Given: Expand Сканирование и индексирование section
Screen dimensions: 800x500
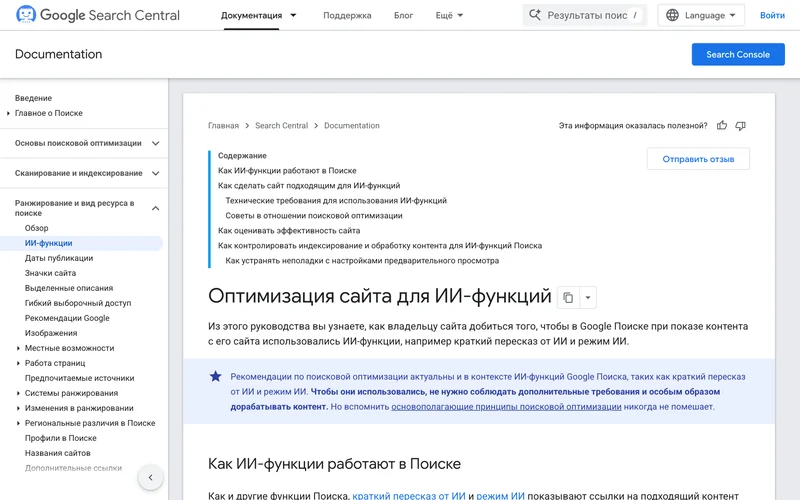Looking at the screenshot, I should [156, 173].
